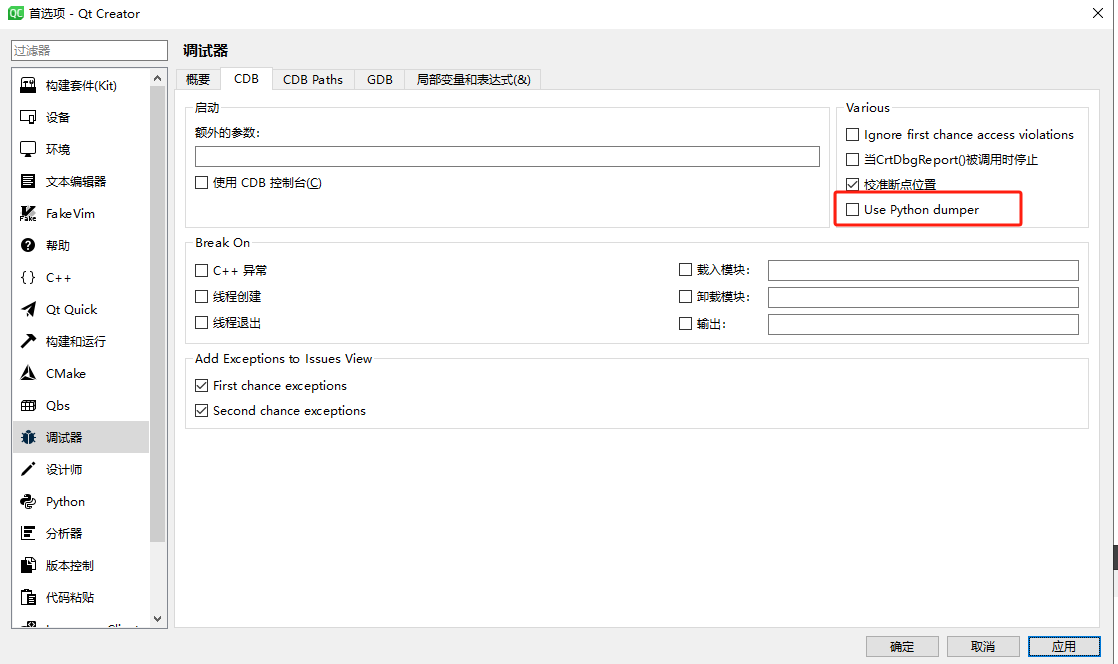Click the 确定 OK button

tap(902, 646)
